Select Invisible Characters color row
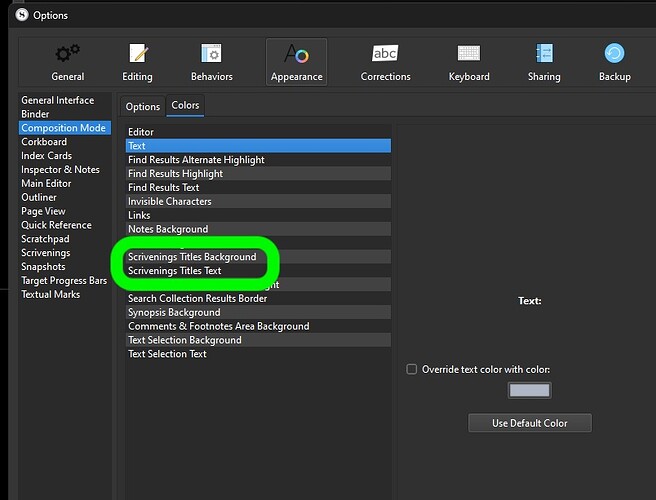This screenshot has width=656, height=500. [x=258, y=201]
